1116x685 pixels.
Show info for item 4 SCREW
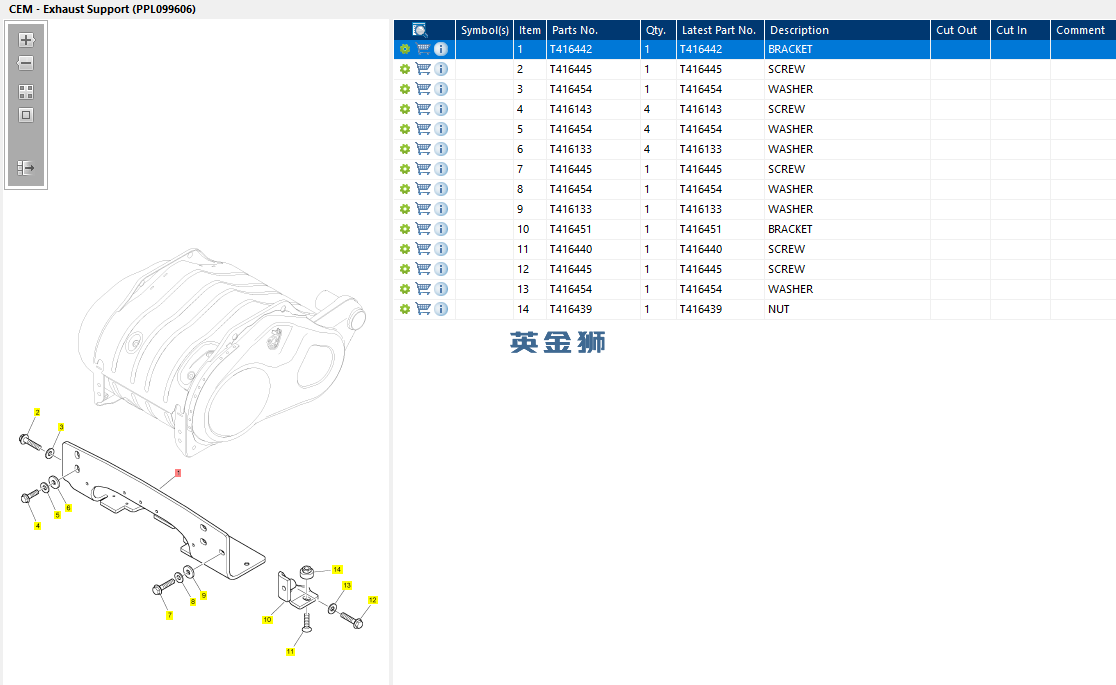point(441,109)
